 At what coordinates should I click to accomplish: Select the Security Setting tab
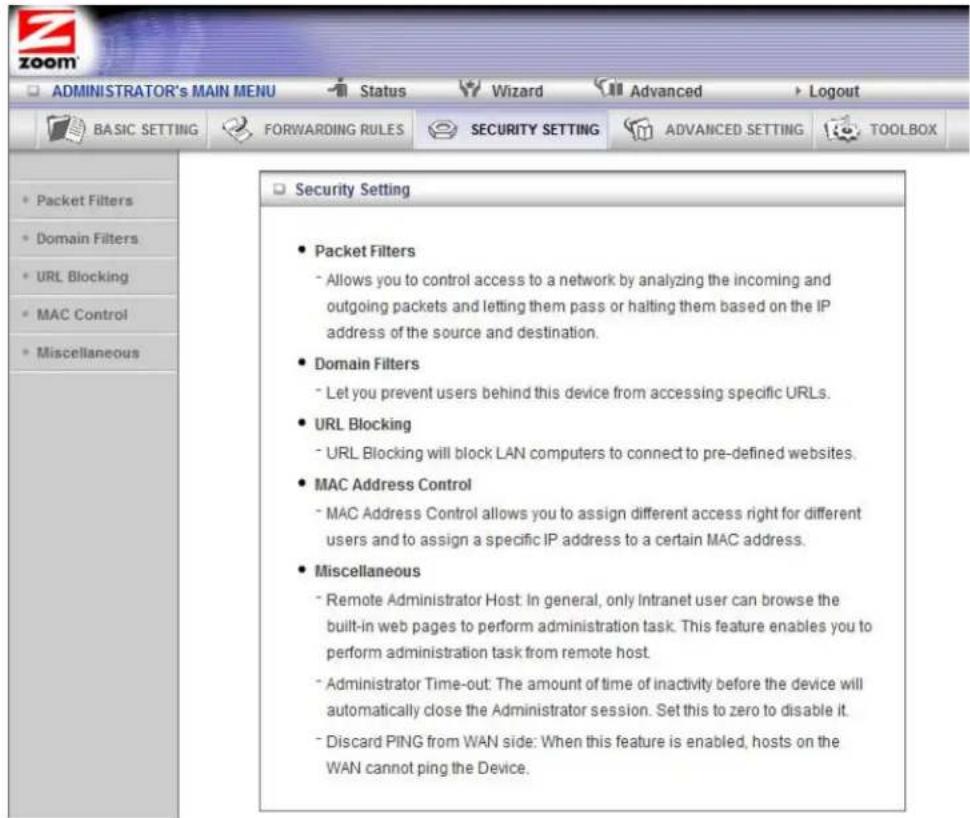(513, 129)
